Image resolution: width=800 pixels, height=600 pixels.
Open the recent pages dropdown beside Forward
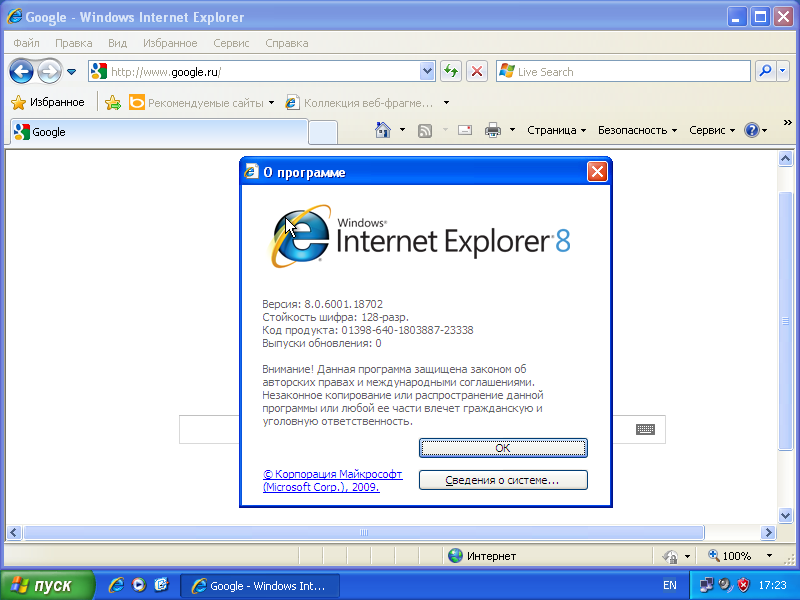coord(71,72)
